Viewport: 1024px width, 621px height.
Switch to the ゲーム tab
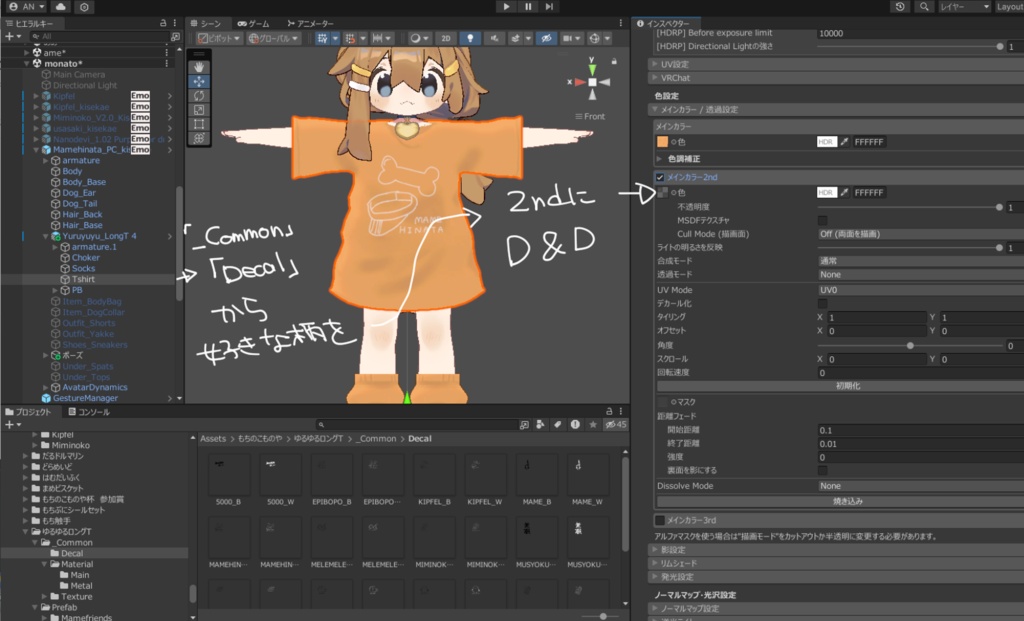pyautogui.click(x=254, y=24)
